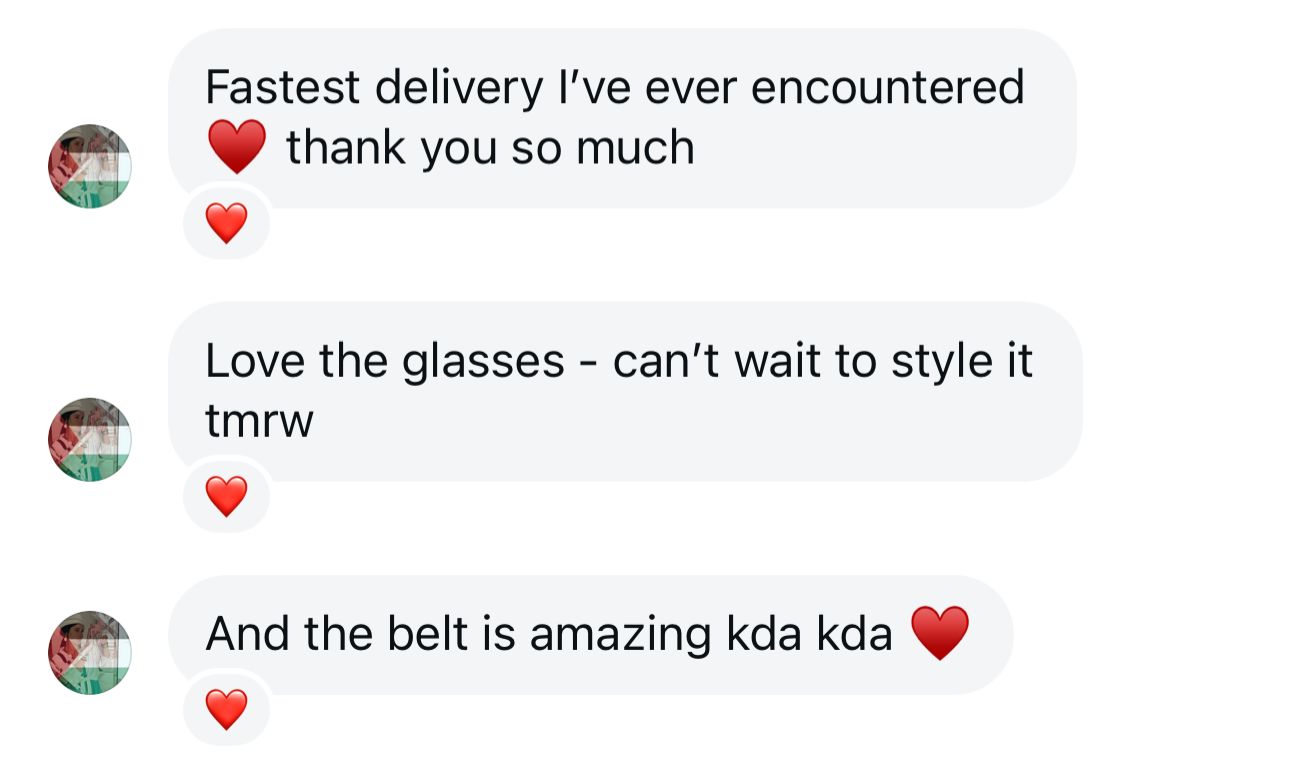Click heart reaction under the belt message
This screenshot has width=1290, height=779.
point(226,709)
